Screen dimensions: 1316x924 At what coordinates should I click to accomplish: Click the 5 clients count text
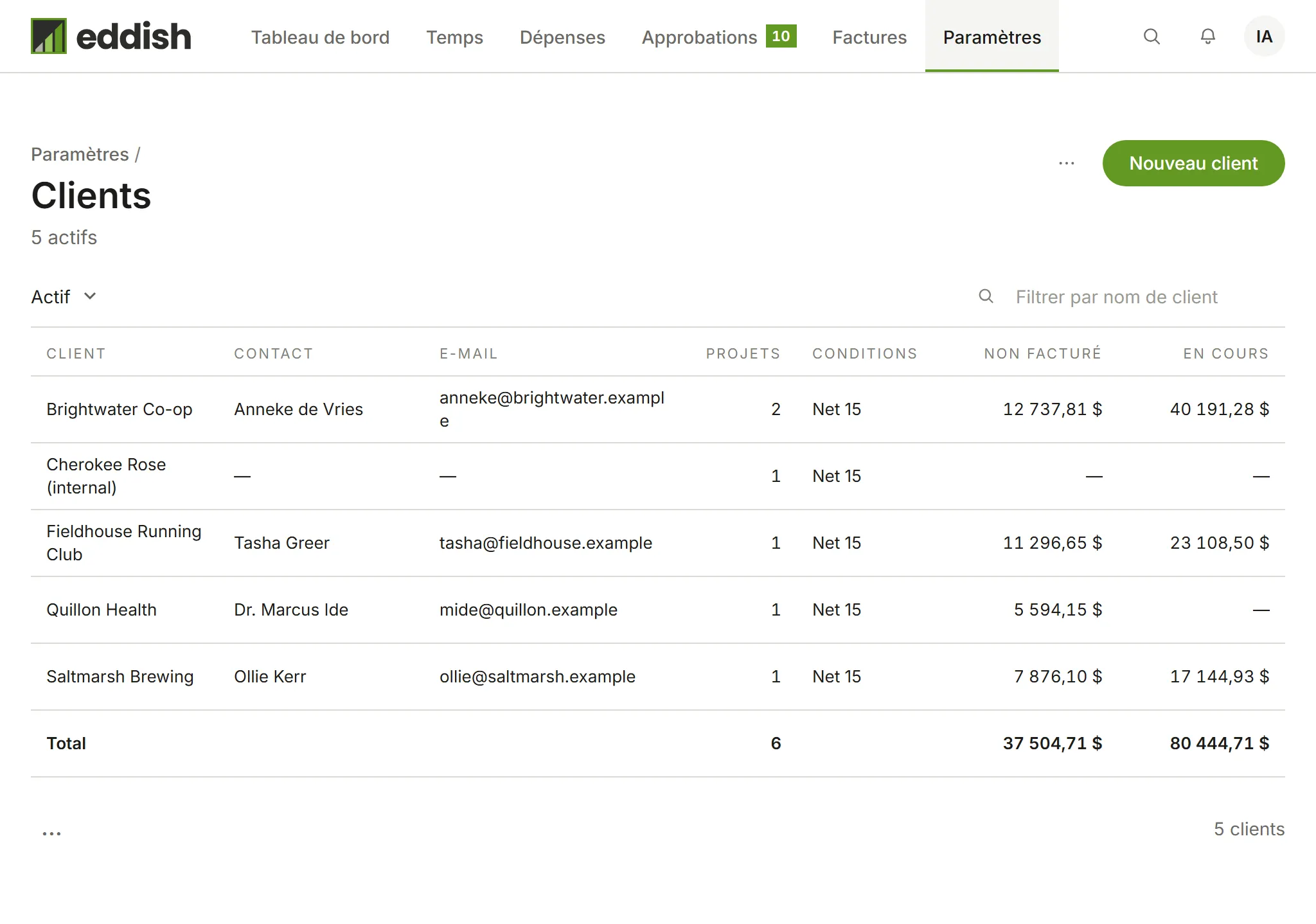(x=1249, y=829)
